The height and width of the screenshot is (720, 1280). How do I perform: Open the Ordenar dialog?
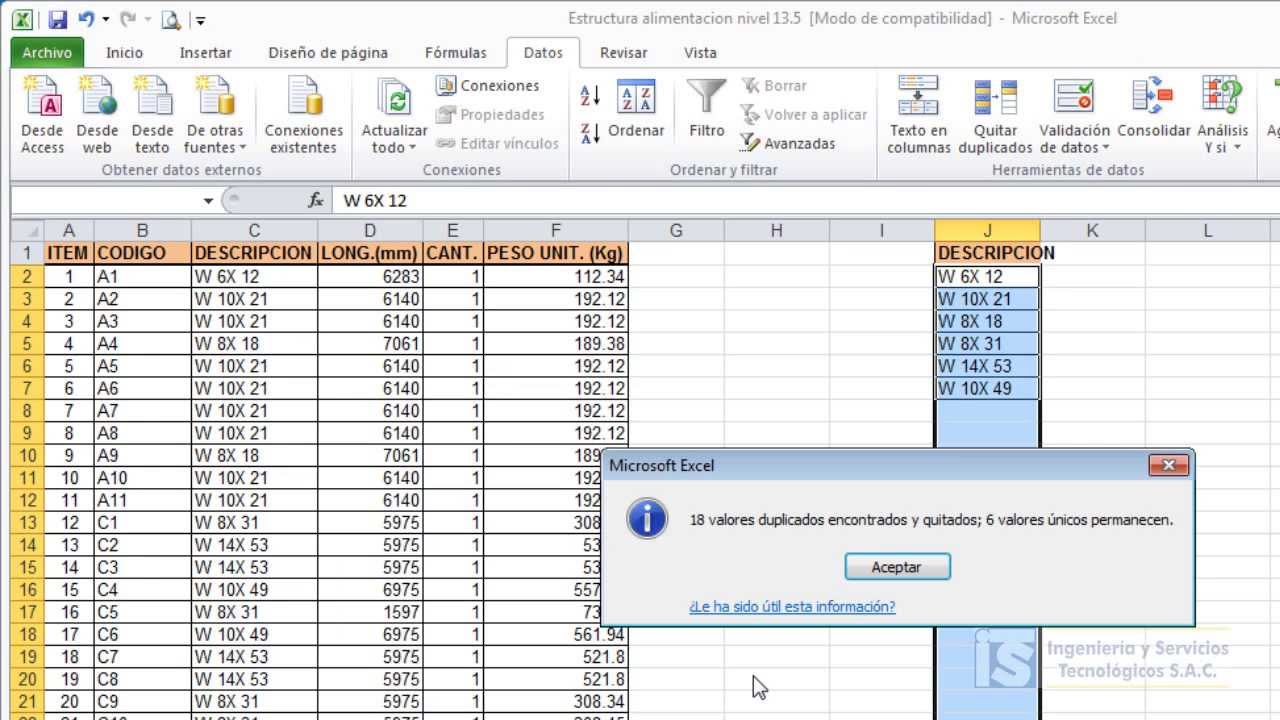[636, 108]
